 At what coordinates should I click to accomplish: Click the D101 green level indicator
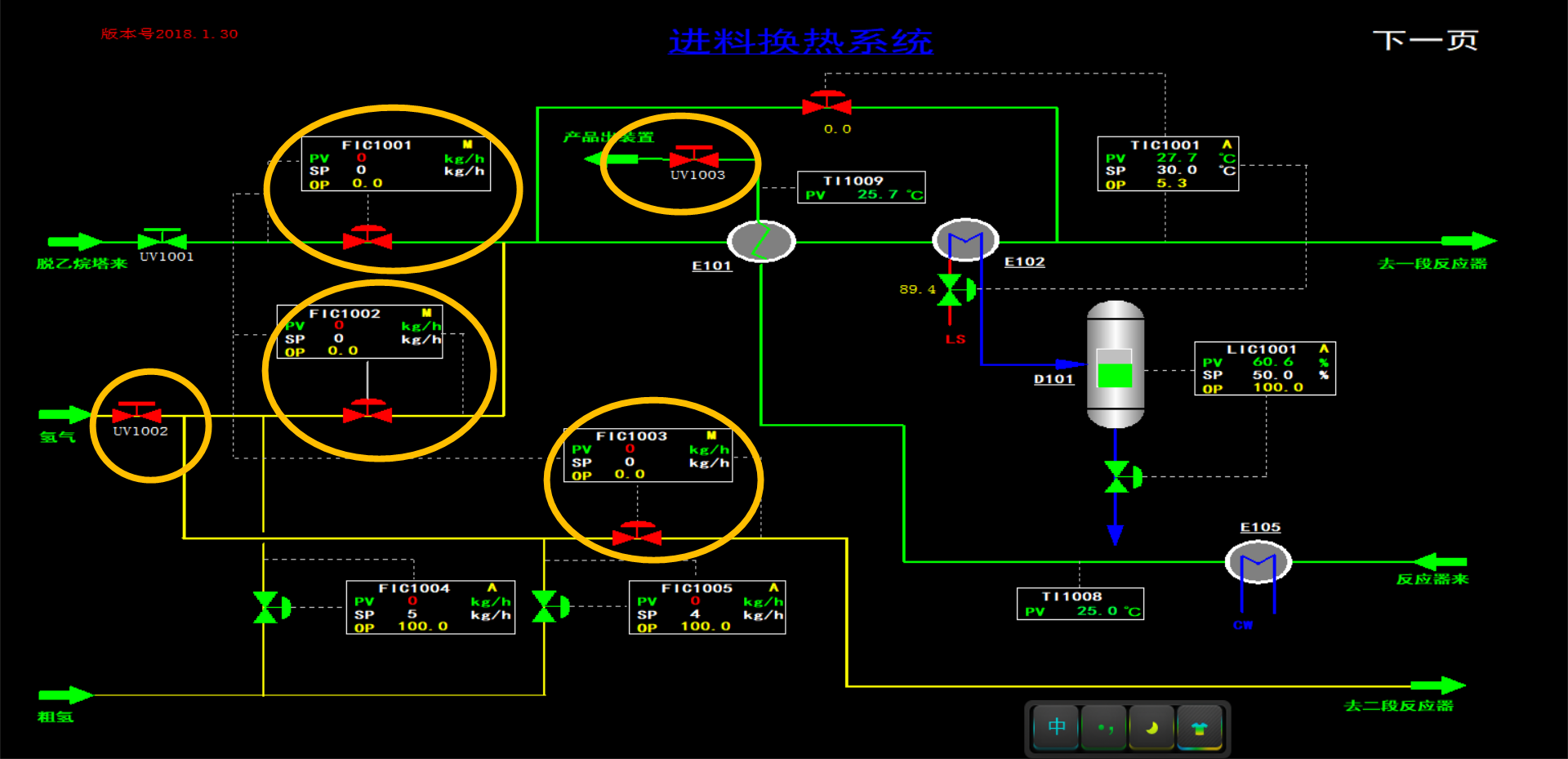1115,374
